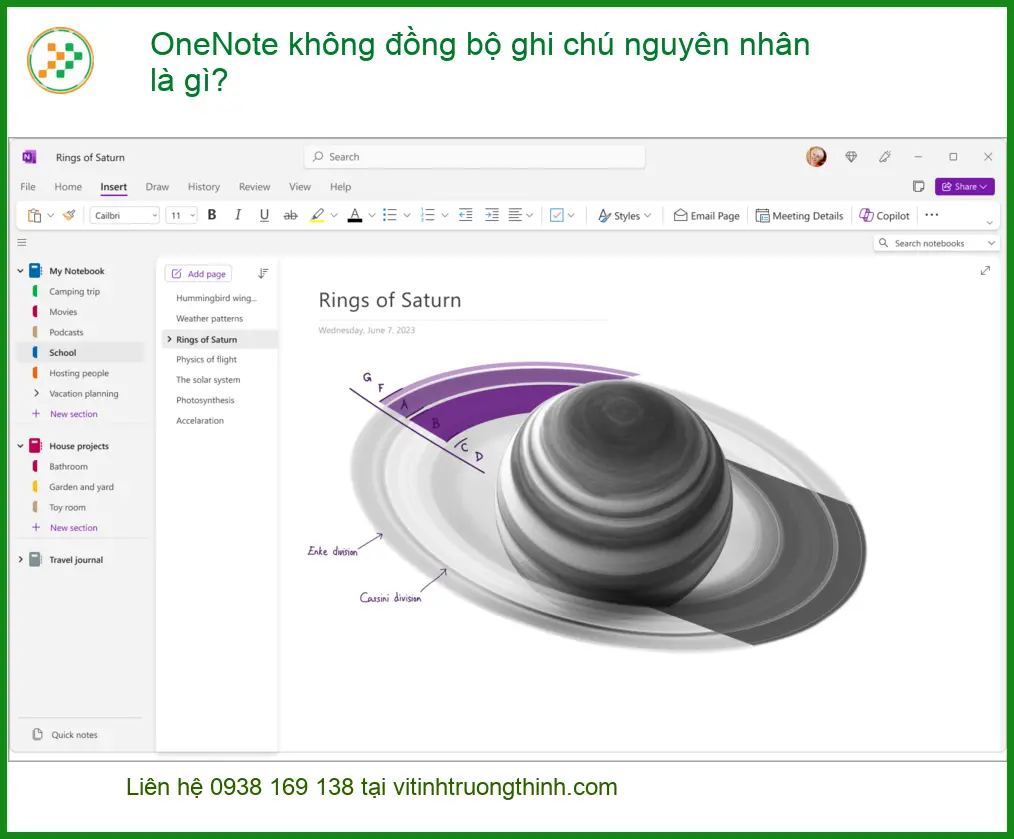Screen dimensions: 1014x839
Task: Open the Styles gallery
Action: tap(625, 215)
